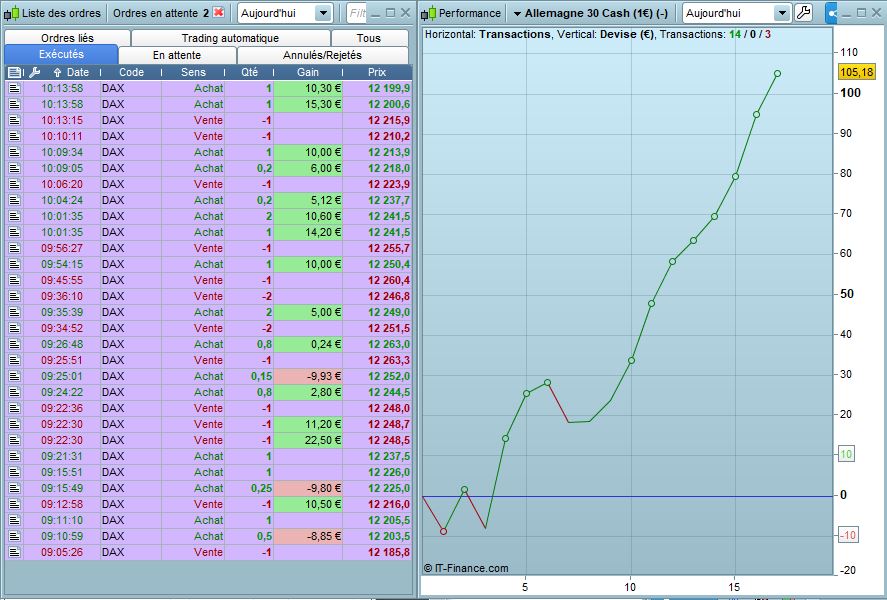Screen dimensions: 887x600
Task: Click the green 10 marker on the vertical axis
Action: point(846,454)
